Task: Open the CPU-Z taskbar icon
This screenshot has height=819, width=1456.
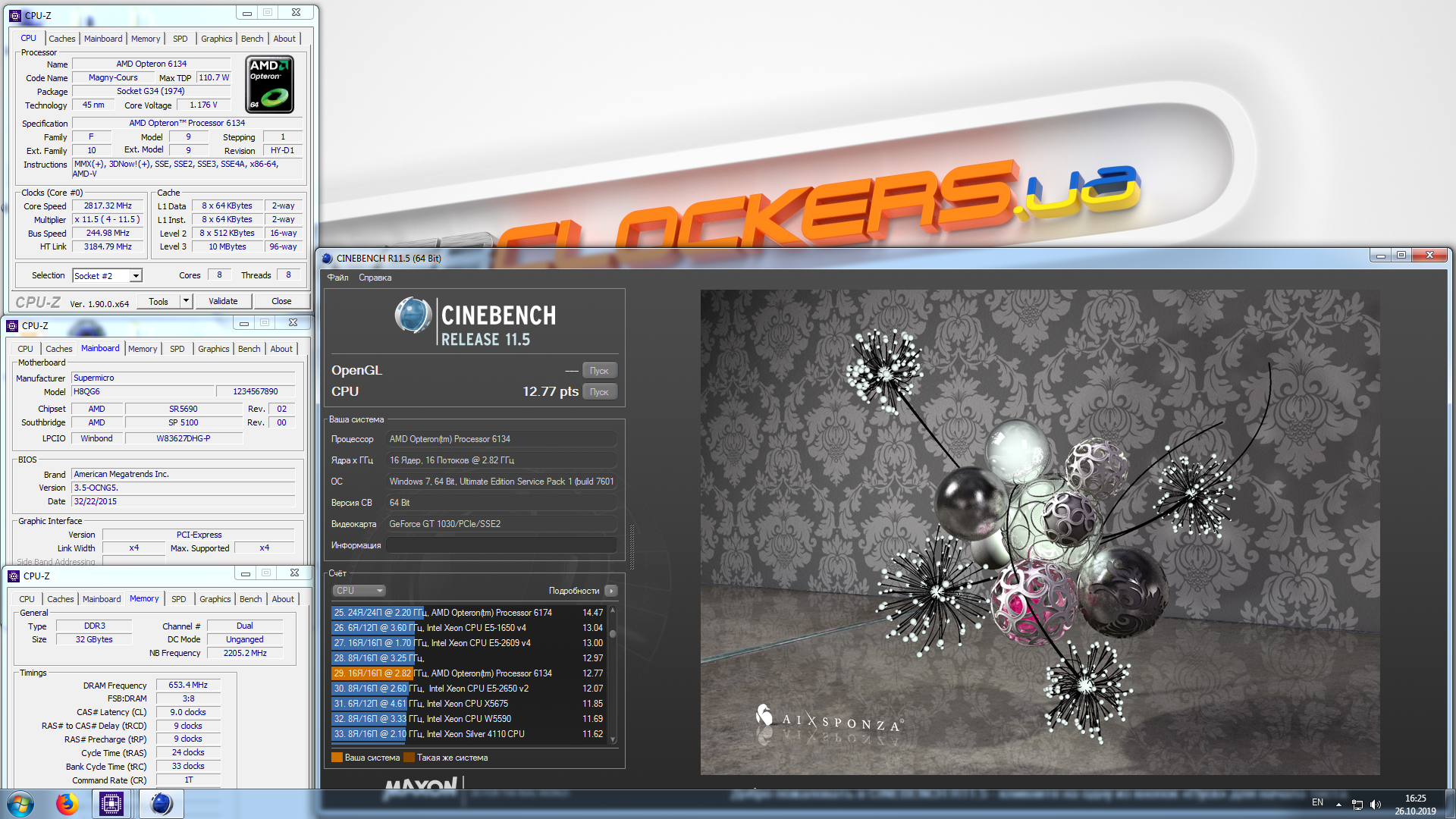Action: pyautogui.click(x=111, y=804)
